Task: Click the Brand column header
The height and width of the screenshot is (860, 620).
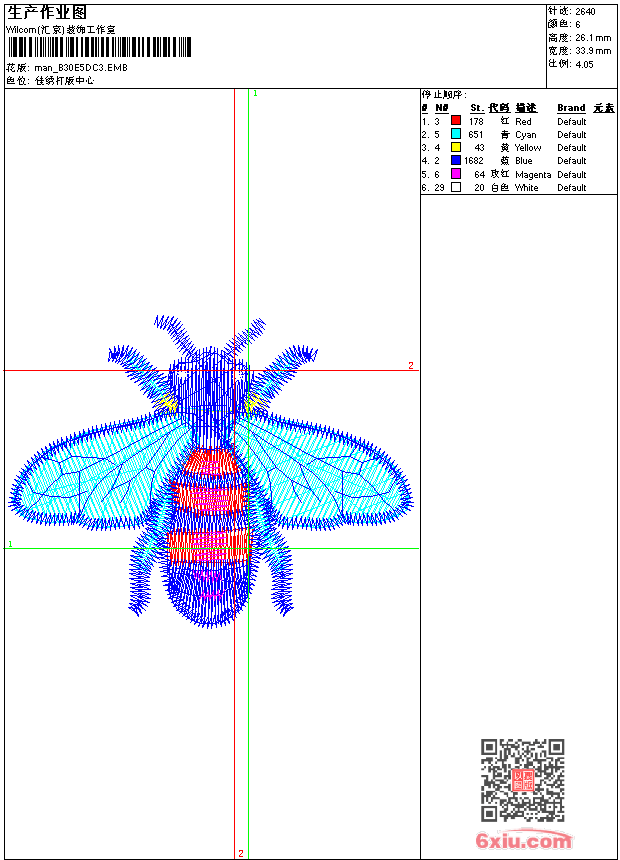Action: tap(571, 108)
